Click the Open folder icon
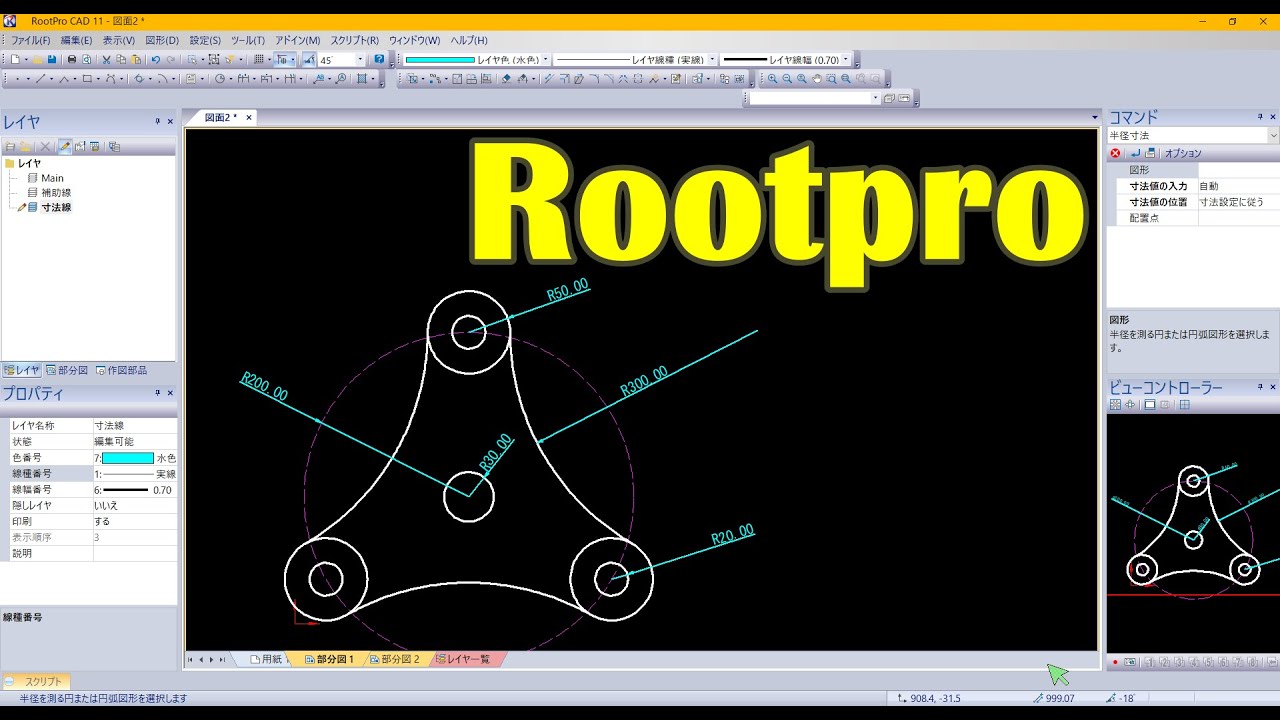The height and width of the screenshot is (720, 1280). 38,59
